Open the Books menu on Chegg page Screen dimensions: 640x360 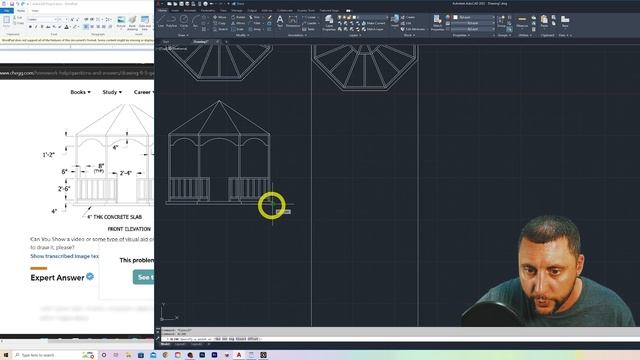point(80,92)
